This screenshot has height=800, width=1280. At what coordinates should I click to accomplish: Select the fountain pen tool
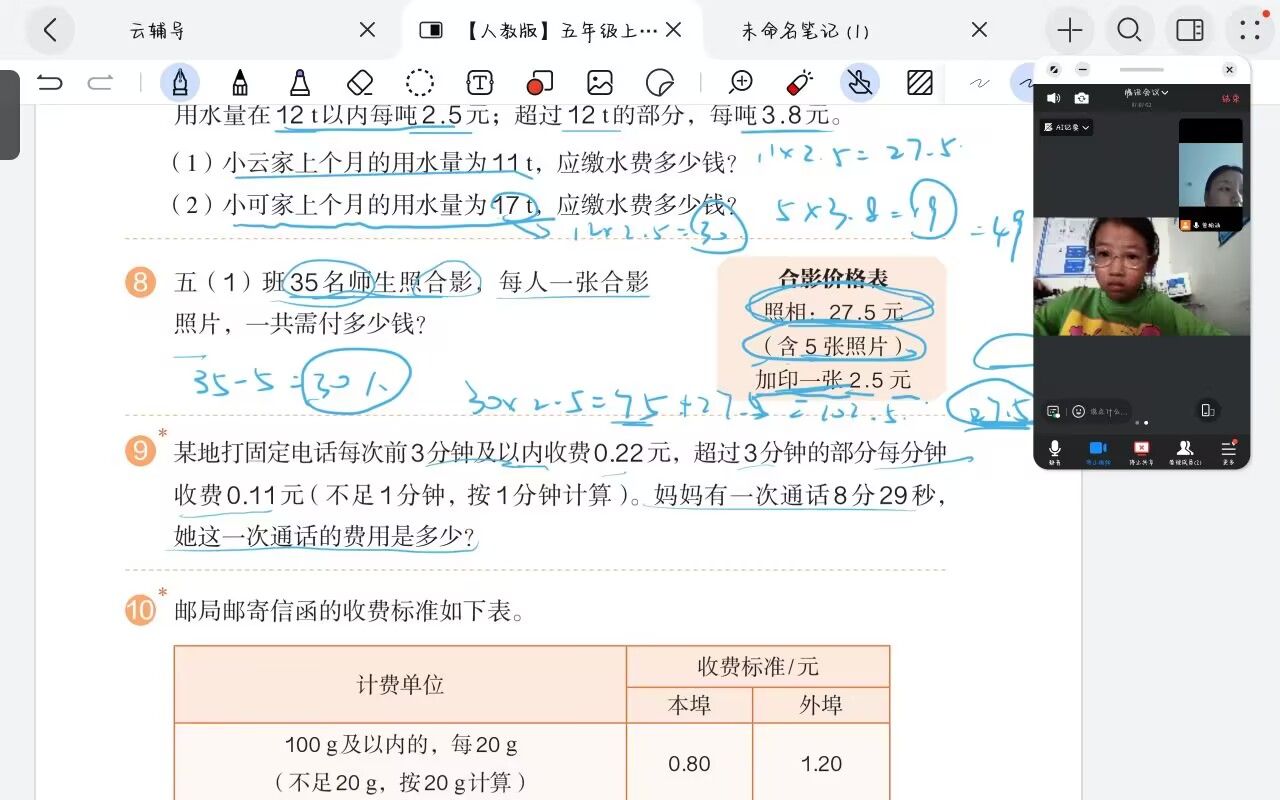click(180, 82)
